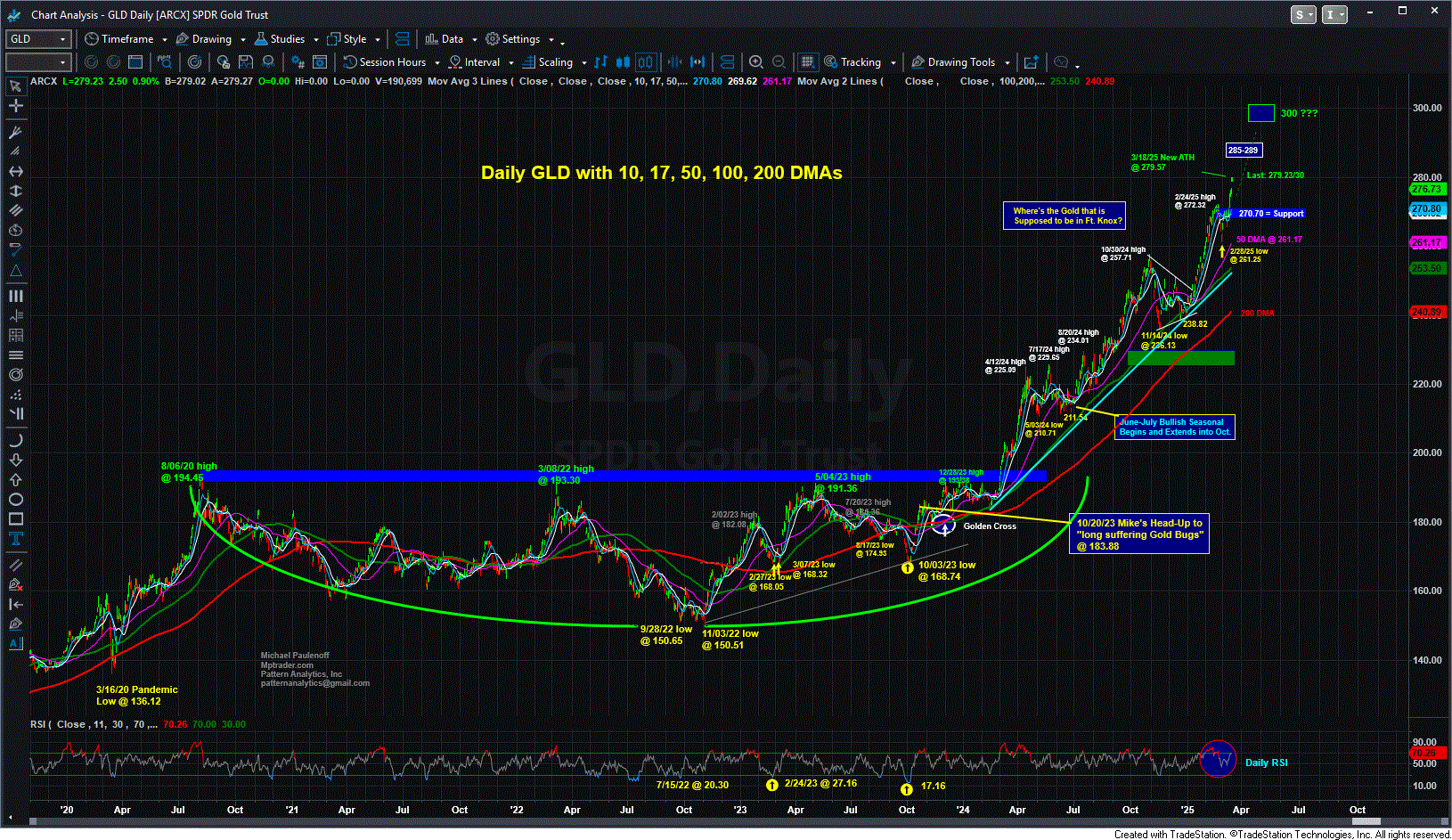Choose the ellipse drawing tool
Viewport: 1452px width, 840px height.
coord(15,499)
